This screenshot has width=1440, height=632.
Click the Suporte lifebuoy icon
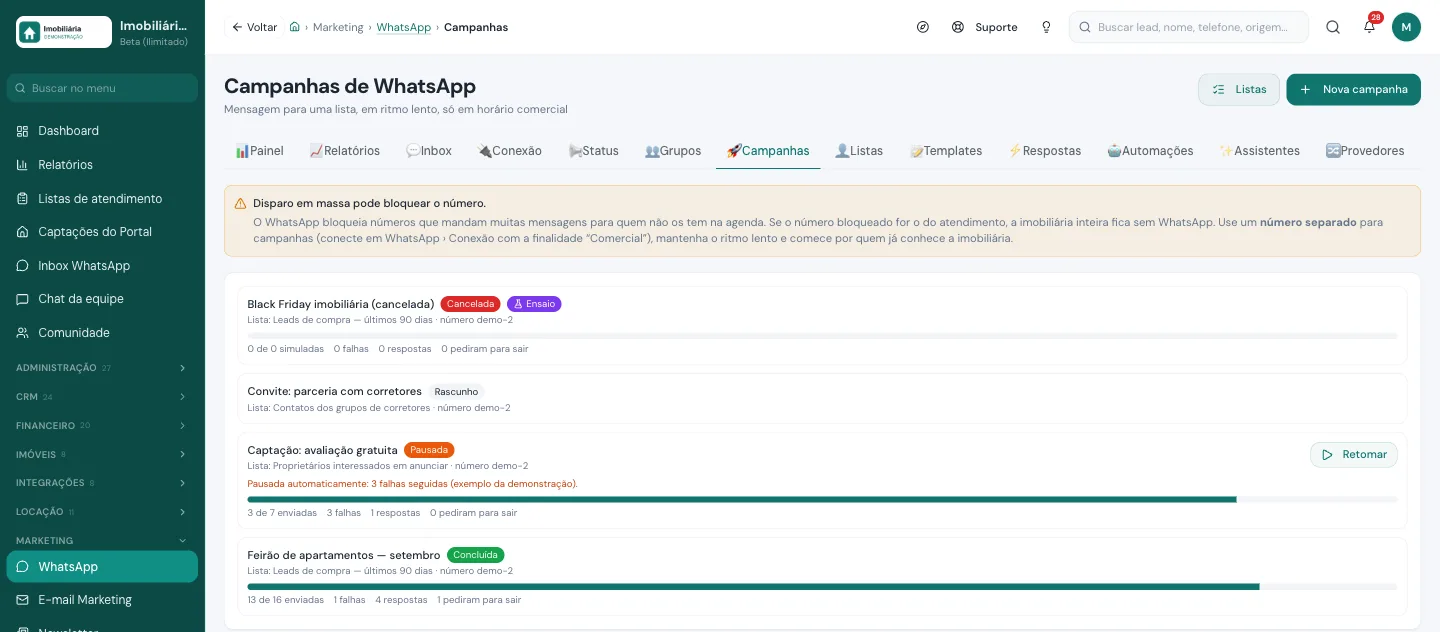(958, 27)
